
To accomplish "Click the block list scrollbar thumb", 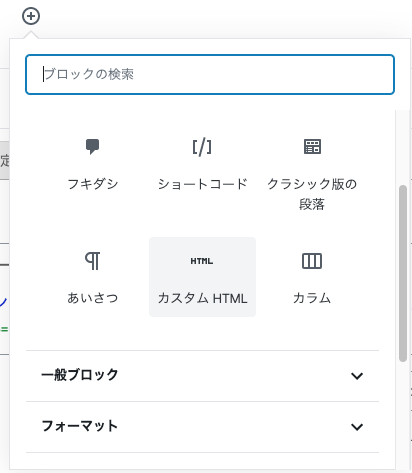I will (403, 273).
